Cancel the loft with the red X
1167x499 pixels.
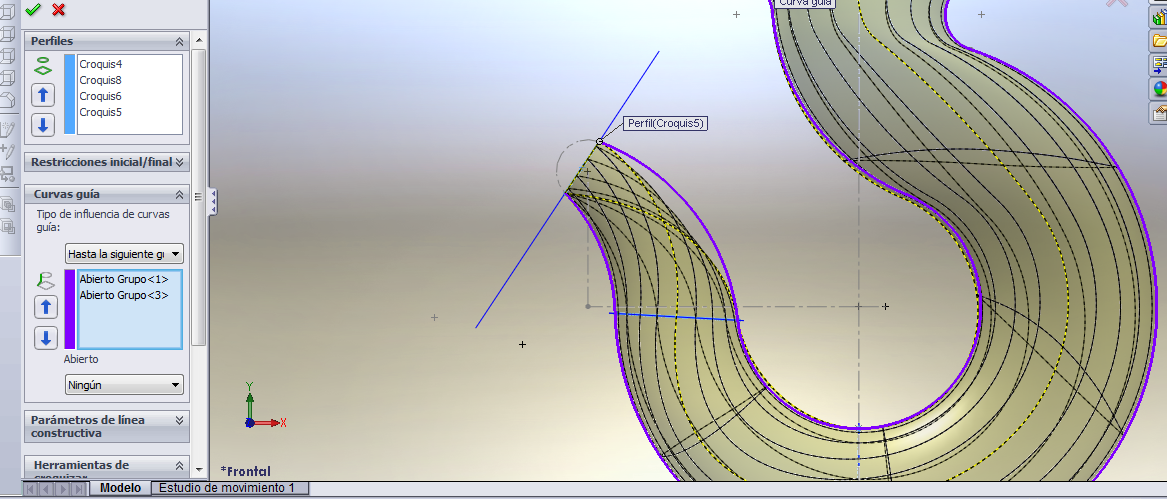[x=59, y=9]
